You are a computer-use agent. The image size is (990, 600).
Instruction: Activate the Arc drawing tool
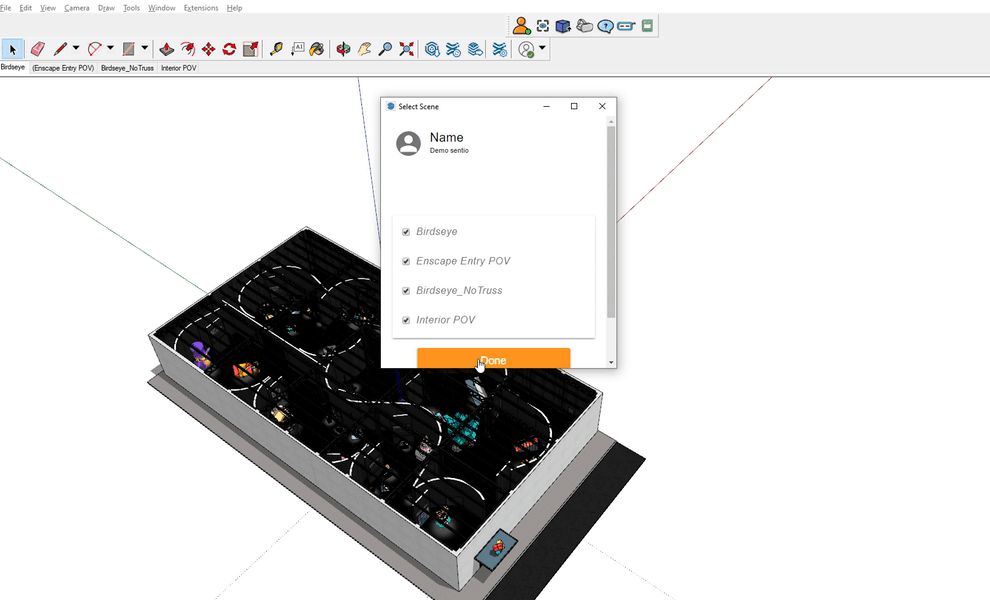coord(95,49)
